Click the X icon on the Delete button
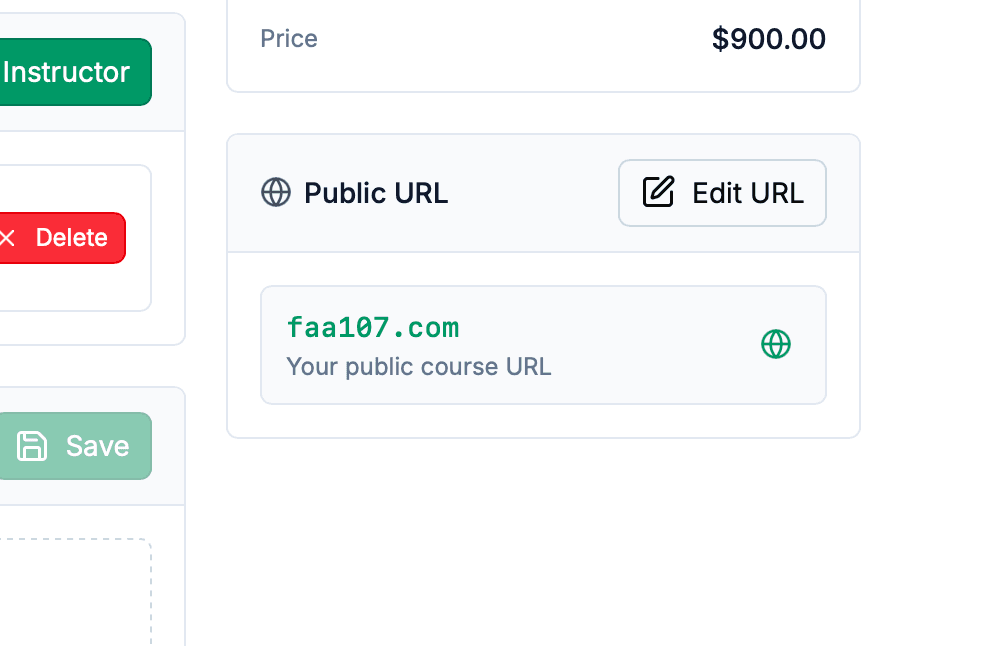Viewport: 1006px width, 646px height. click(x=6, y=238)
